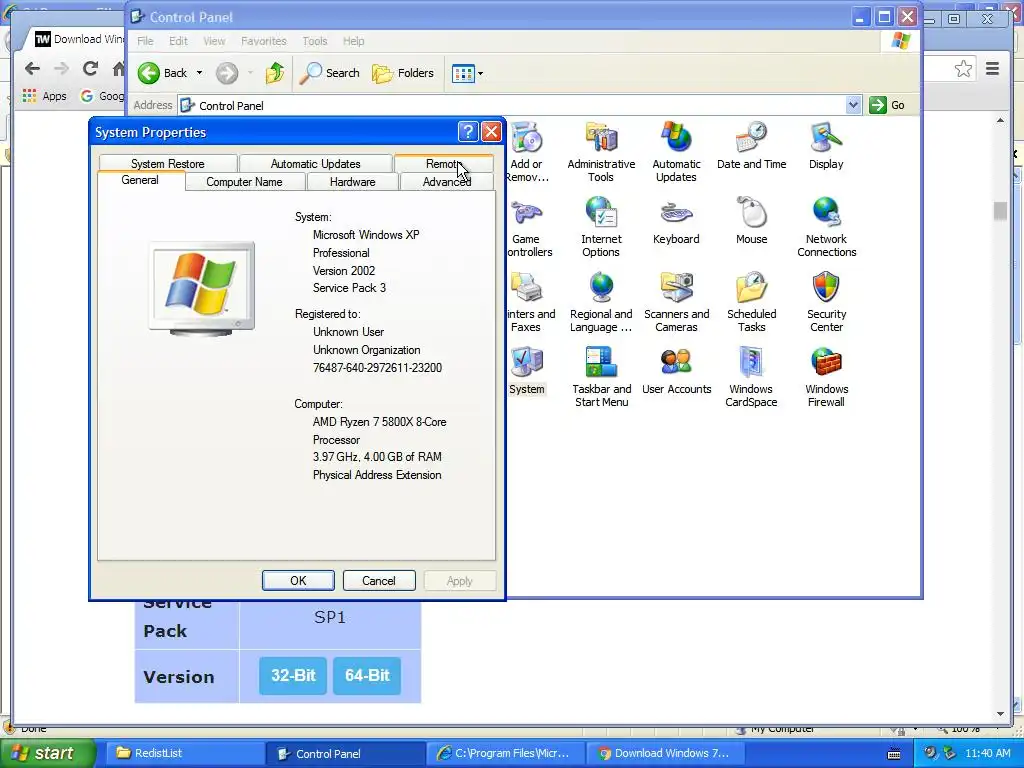This screenshot has width=1024, height=768.
Task: Open Keyboard settings icon
Action: (676, 220)
